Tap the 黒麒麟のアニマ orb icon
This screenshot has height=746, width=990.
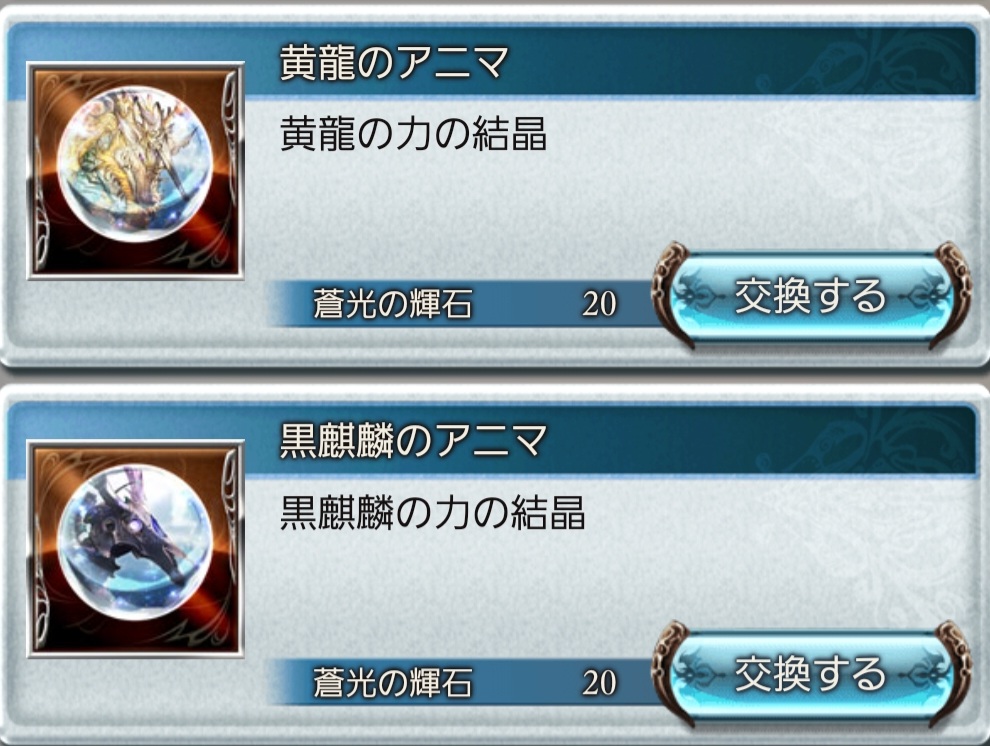(x=135, y=548)
